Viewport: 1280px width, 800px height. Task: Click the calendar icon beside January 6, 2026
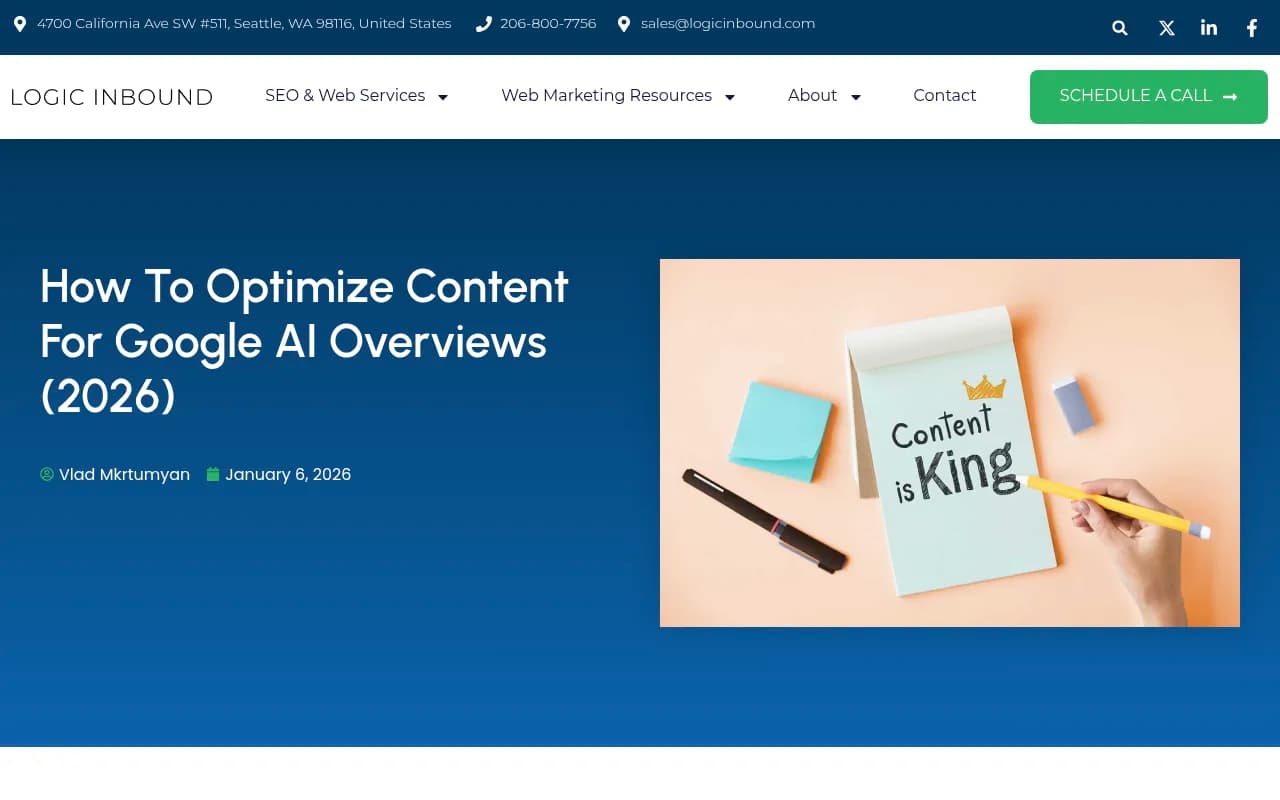pyautogui.click(x=213, y=474)
